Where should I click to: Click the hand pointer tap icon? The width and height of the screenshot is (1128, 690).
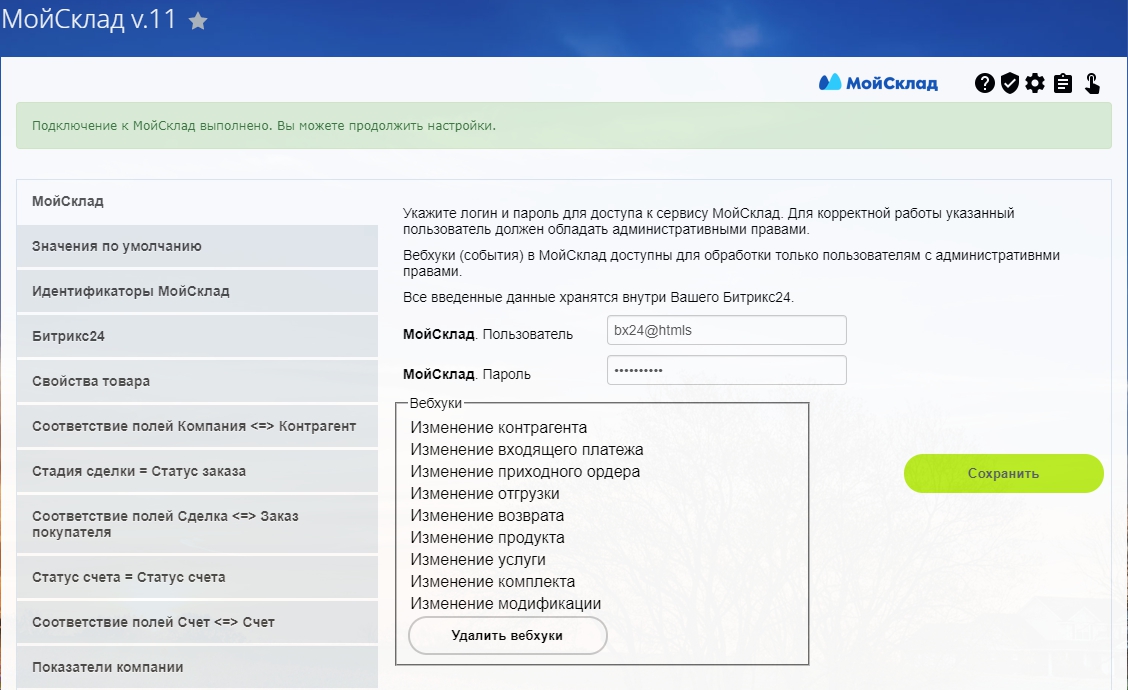pos(1091,83)
